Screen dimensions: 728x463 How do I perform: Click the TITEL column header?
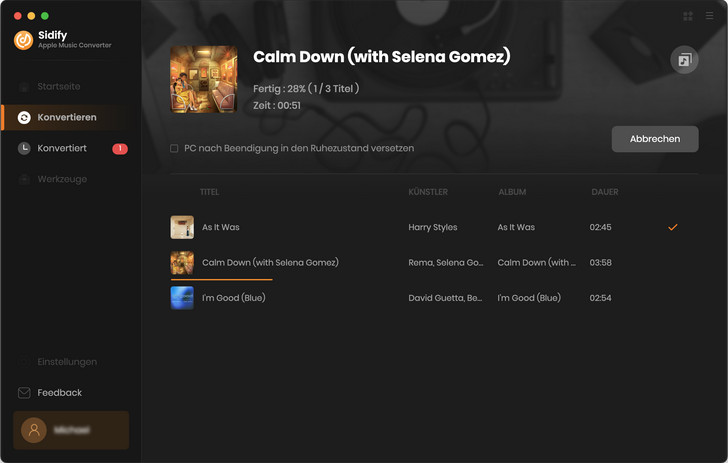[x=209, y=192]
